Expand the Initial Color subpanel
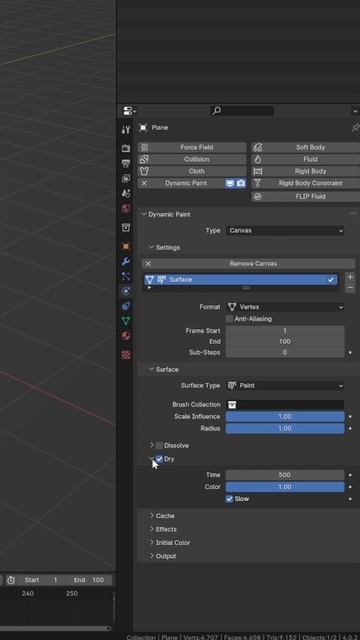This screenshot has height=640, width=360. point(151,543)
